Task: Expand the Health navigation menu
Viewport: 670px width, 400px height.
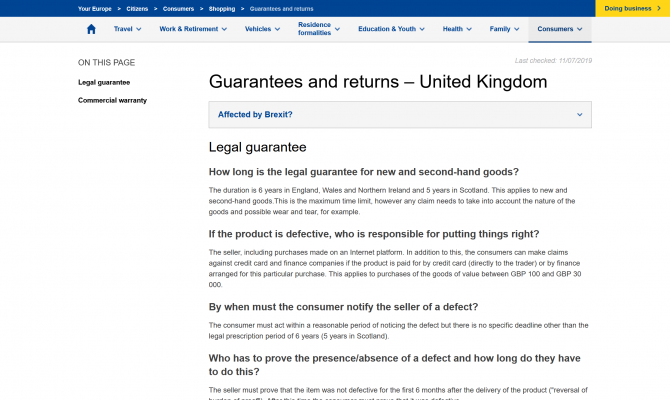Action: pyautogui.click(x=457, y=29)
